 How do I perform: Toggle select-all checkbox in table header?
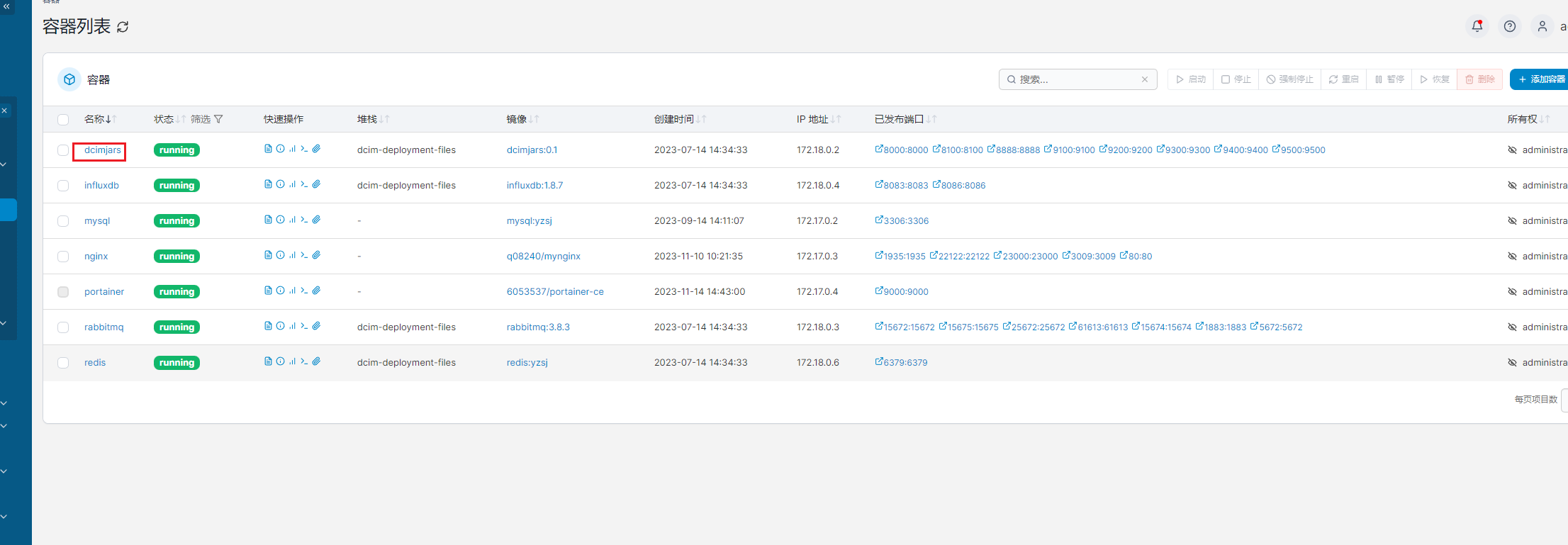[x=63, y=119]
